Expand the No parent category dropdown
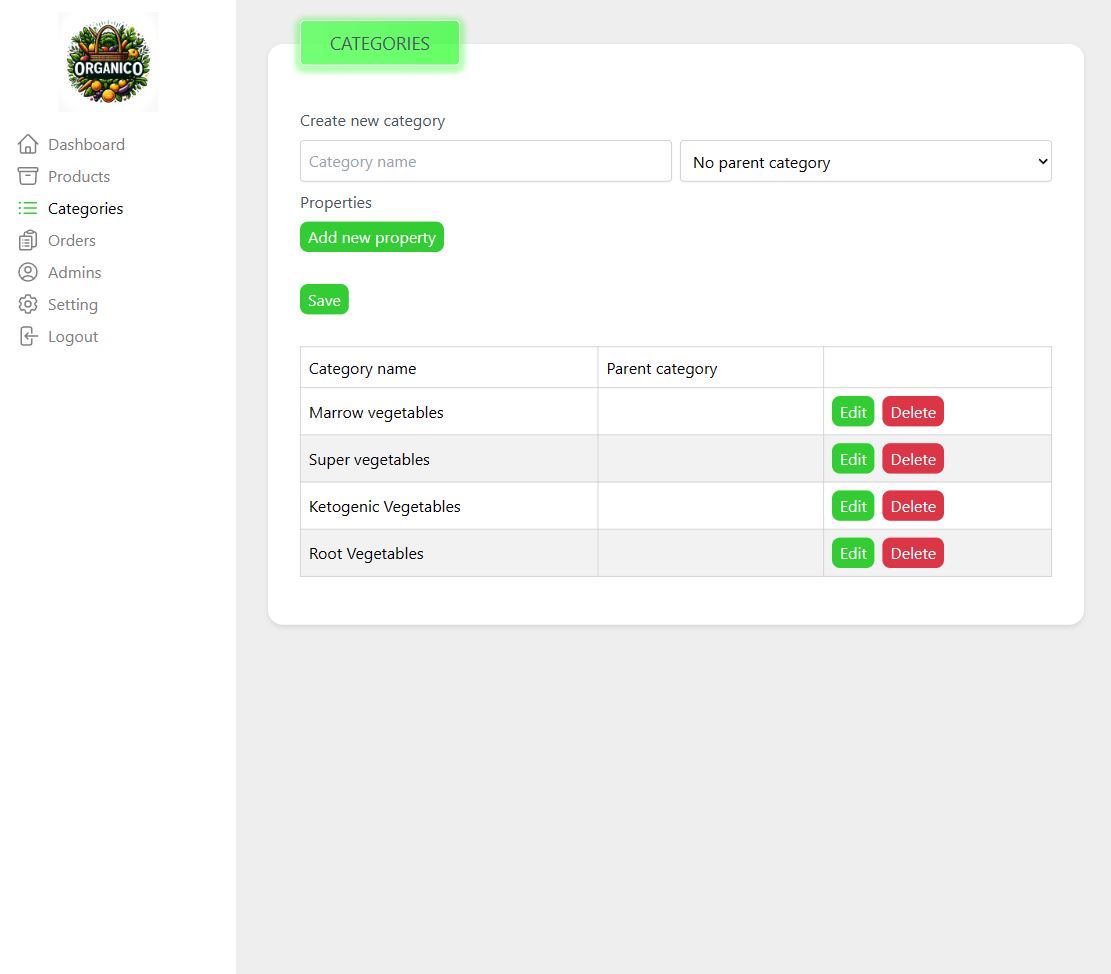The width and height of the screenshot is (1111, 974). click(x=865, y=161)
